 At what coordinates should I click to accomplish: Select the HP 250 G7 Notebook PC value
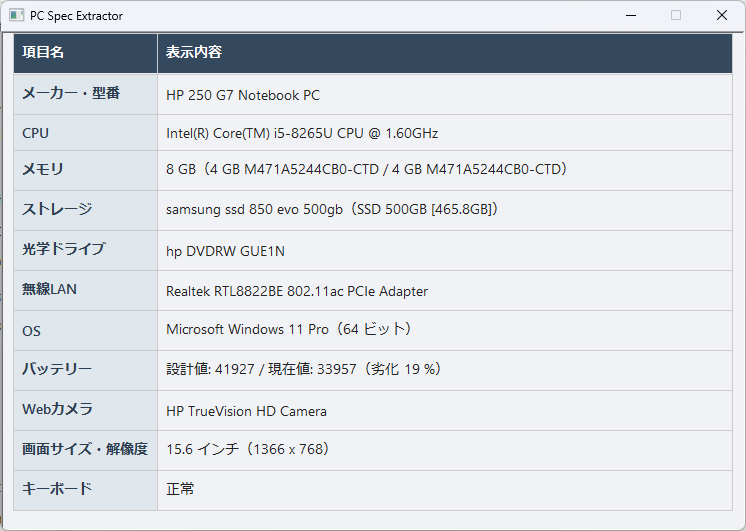(x=243, y=95)
